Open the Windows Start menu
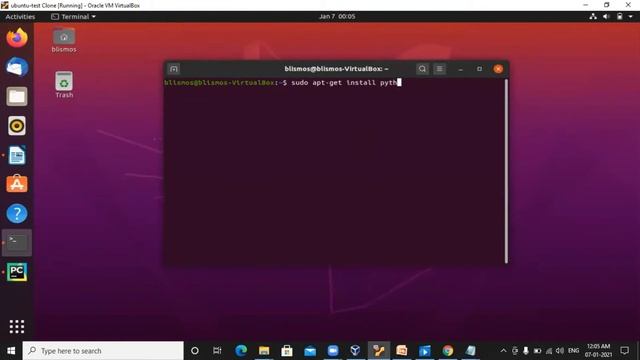 [11, 351]
